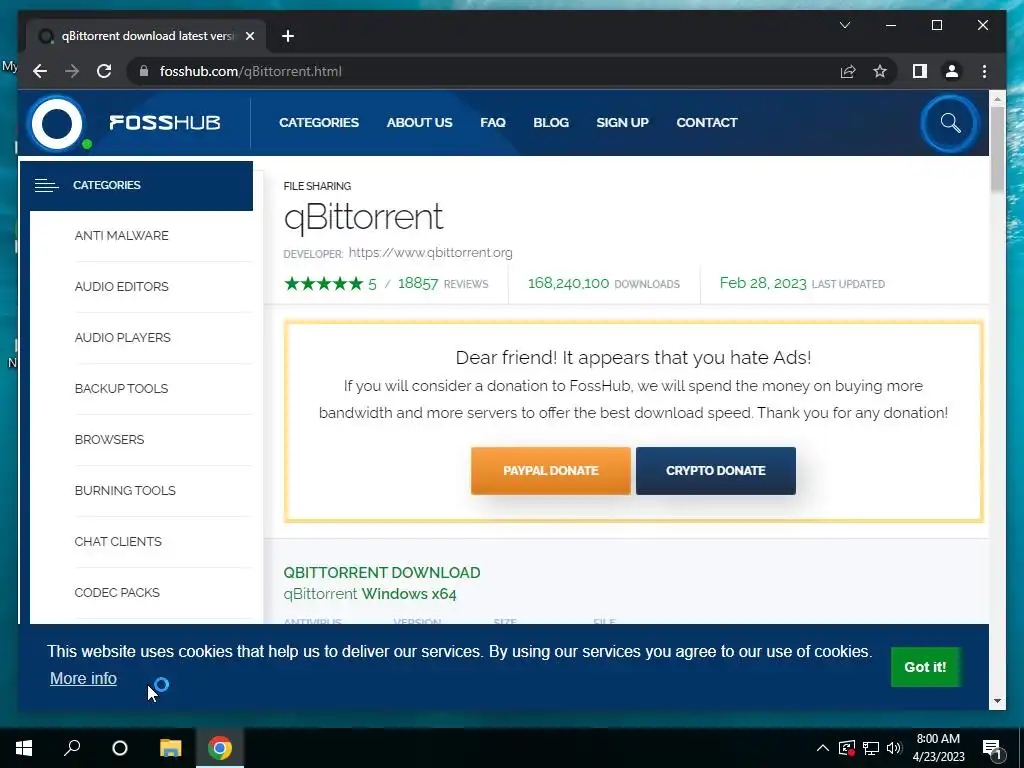Open the notification center icon
Viewport: 1024px width, 768px height.
992,749
